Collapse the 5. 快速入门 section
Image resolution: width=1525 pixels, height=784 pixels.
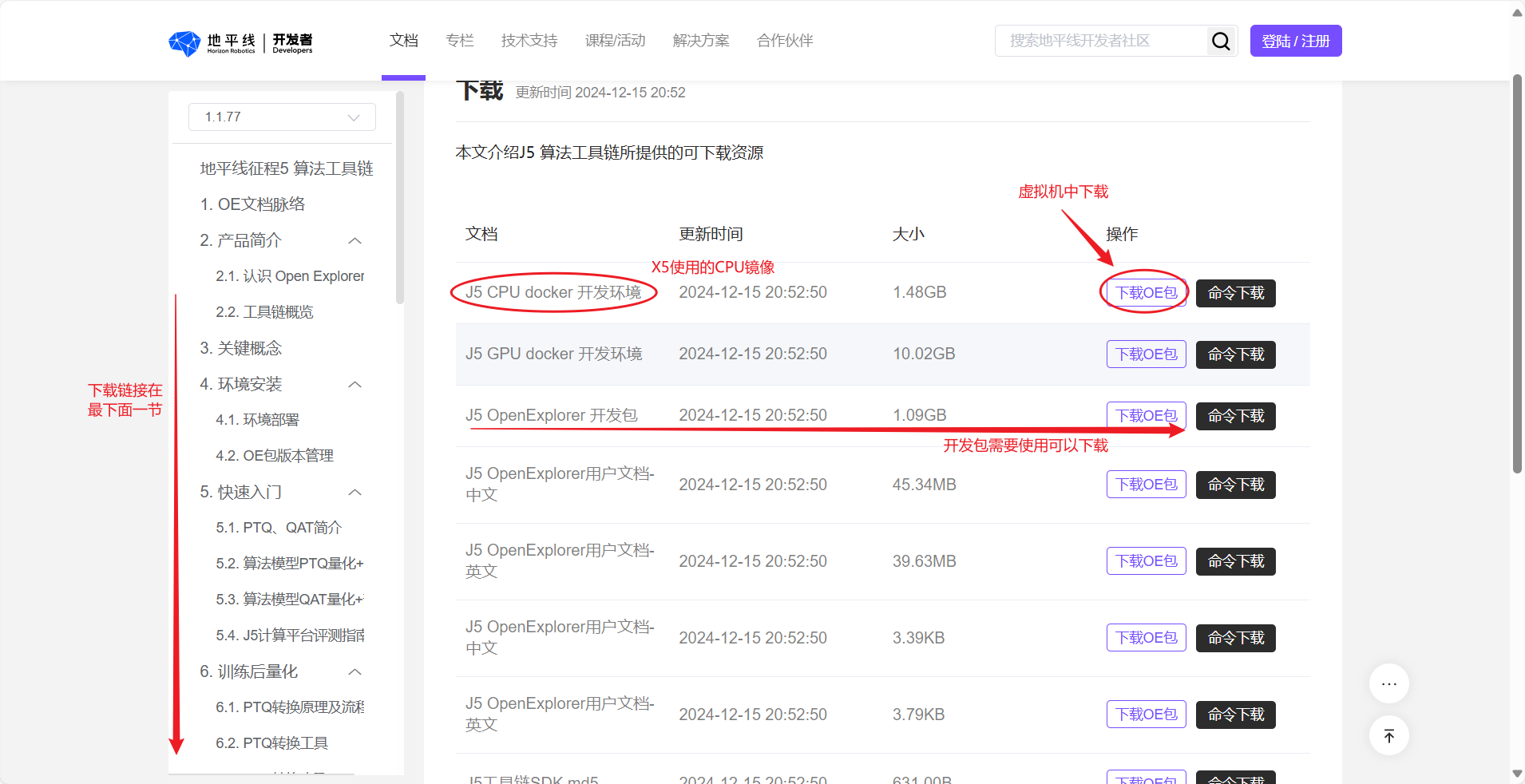(x=355, y=492)
